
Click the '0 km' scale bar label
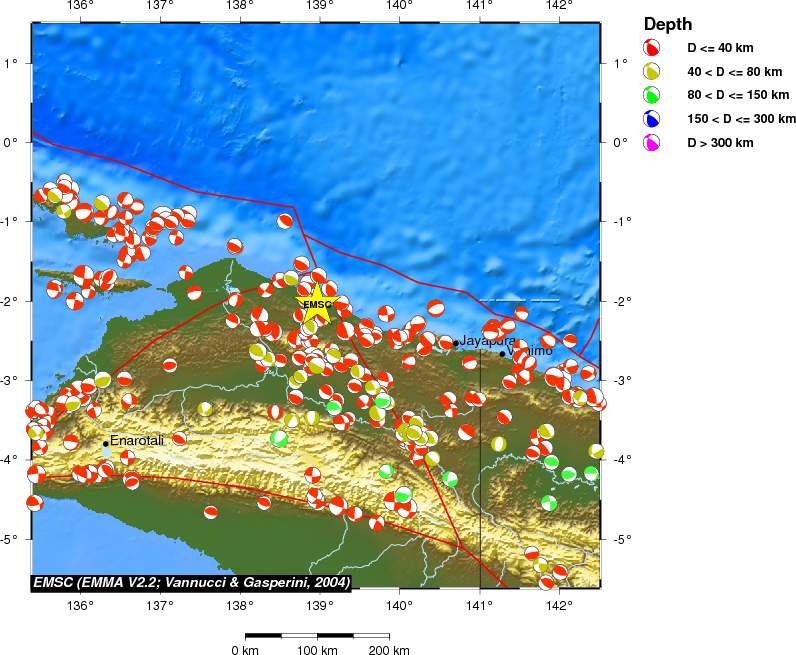point(245,650)
